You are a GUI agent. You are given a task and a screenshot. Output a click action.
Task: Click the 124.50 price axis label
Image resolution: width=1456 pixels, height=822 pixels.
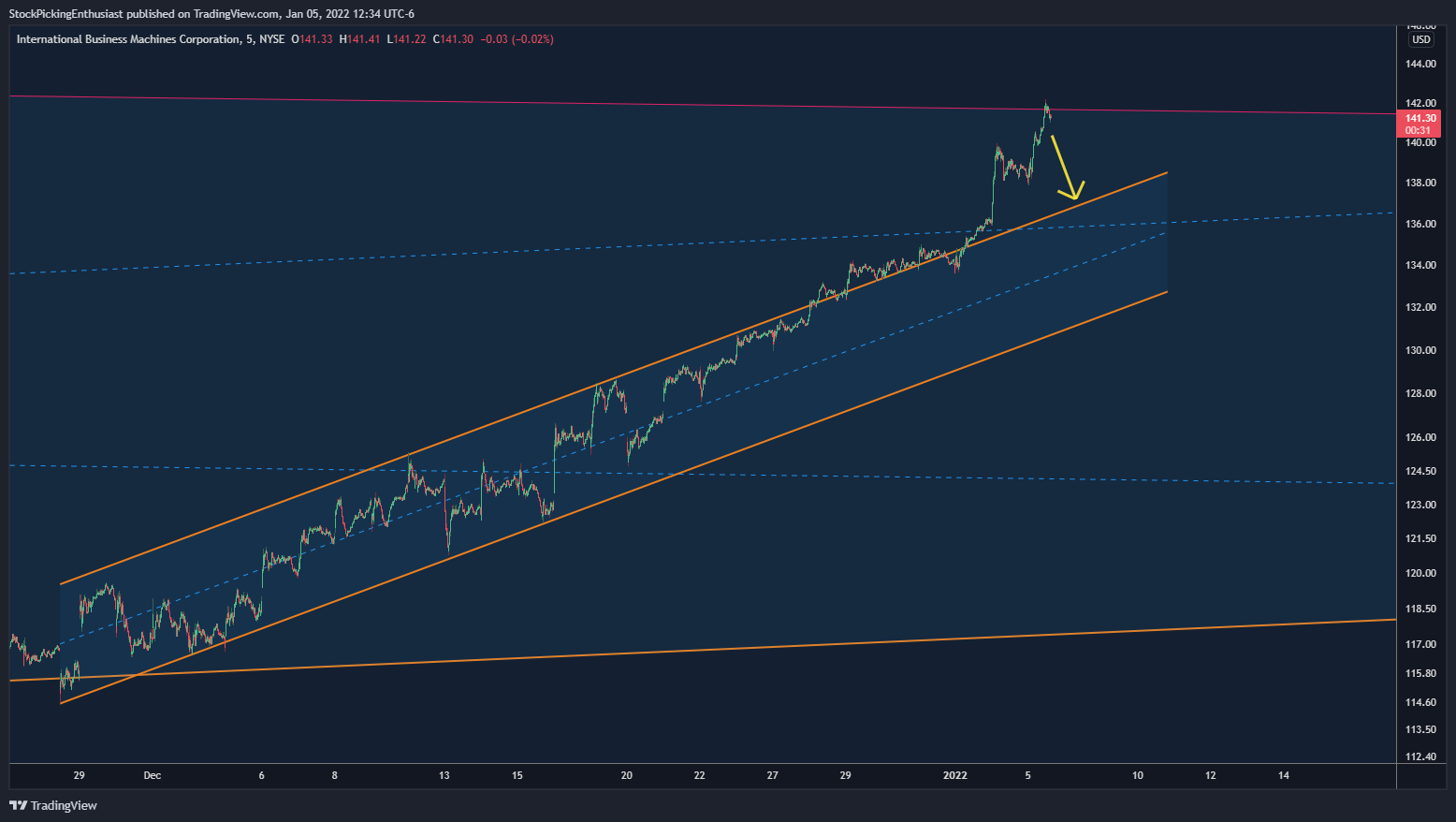pos(1420,471)
